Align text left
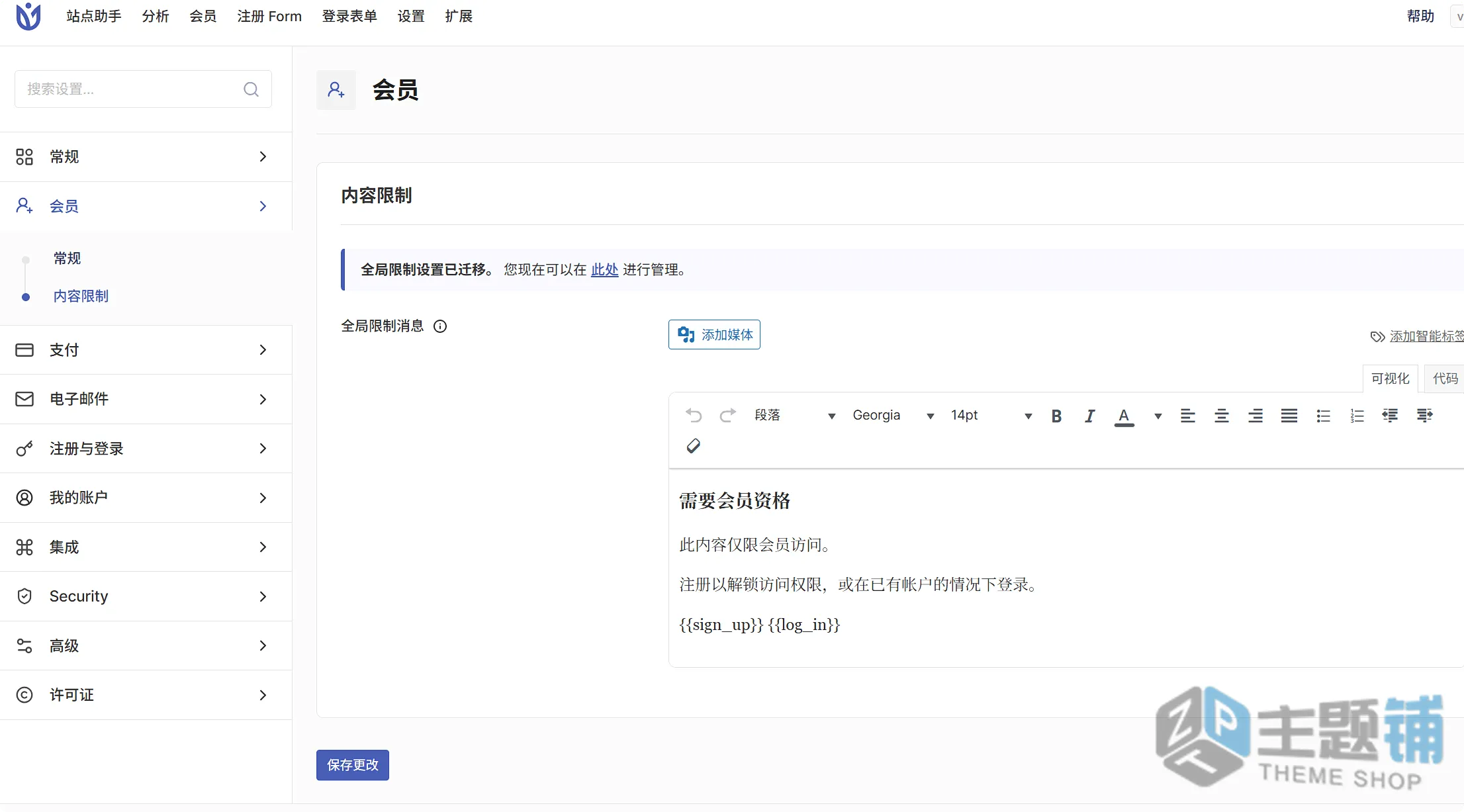 (1188, 416)
